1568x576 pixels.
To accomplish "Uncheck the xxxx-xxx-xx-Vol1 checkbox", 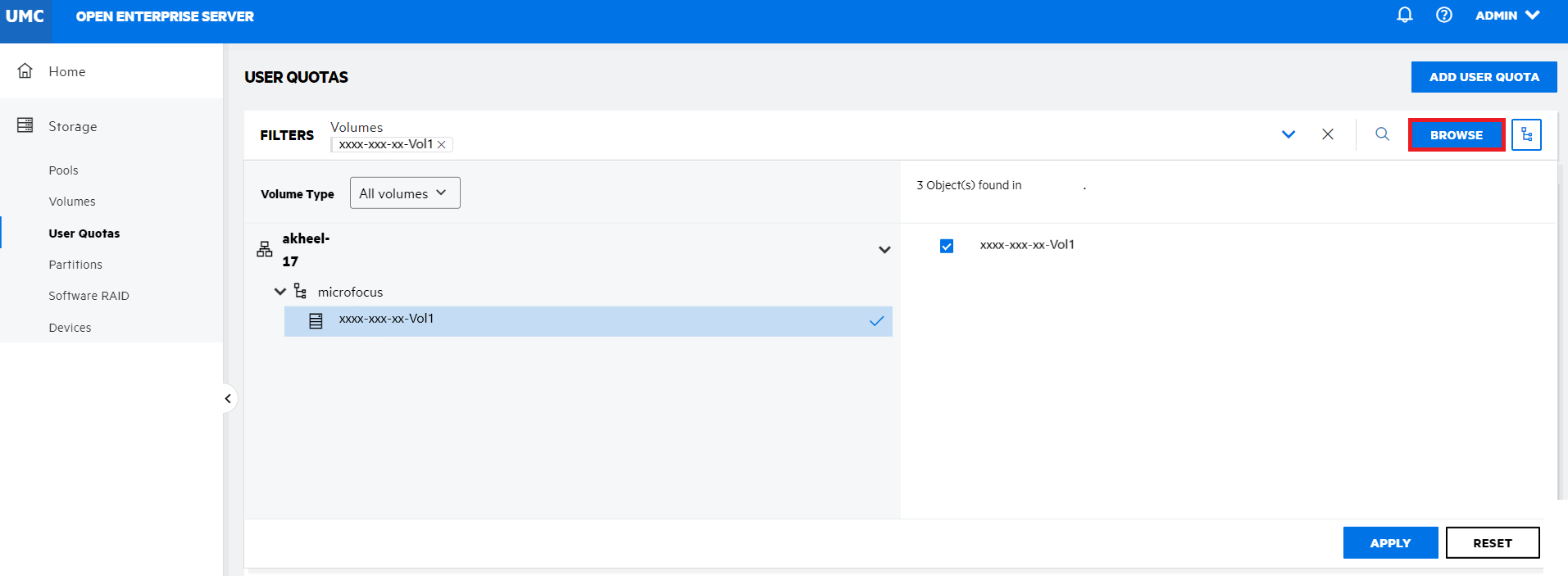I will 946,246.
